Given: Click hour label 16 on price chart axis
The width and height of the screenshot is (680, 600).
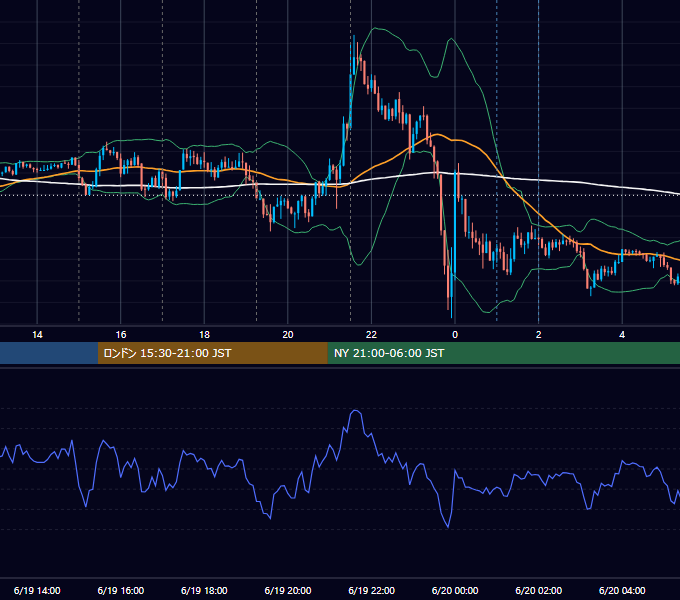Looking at the screenshot, I should click(x=121, y=335).
